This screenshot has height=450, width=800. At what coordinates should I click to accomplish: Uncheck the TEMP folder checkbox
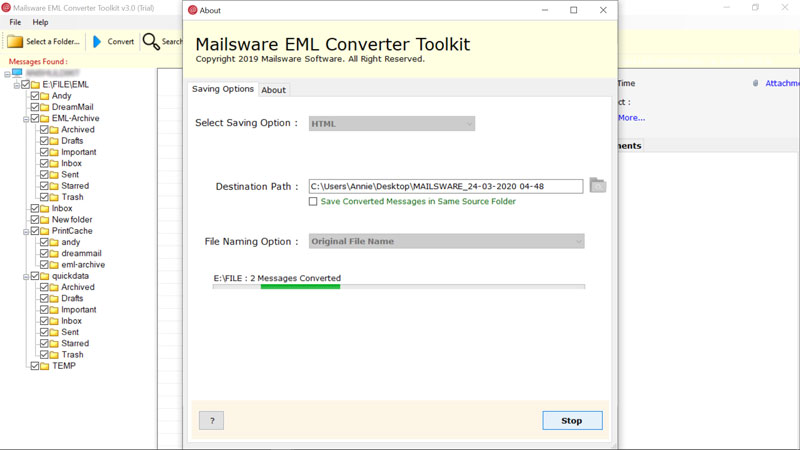coord(35,366)
